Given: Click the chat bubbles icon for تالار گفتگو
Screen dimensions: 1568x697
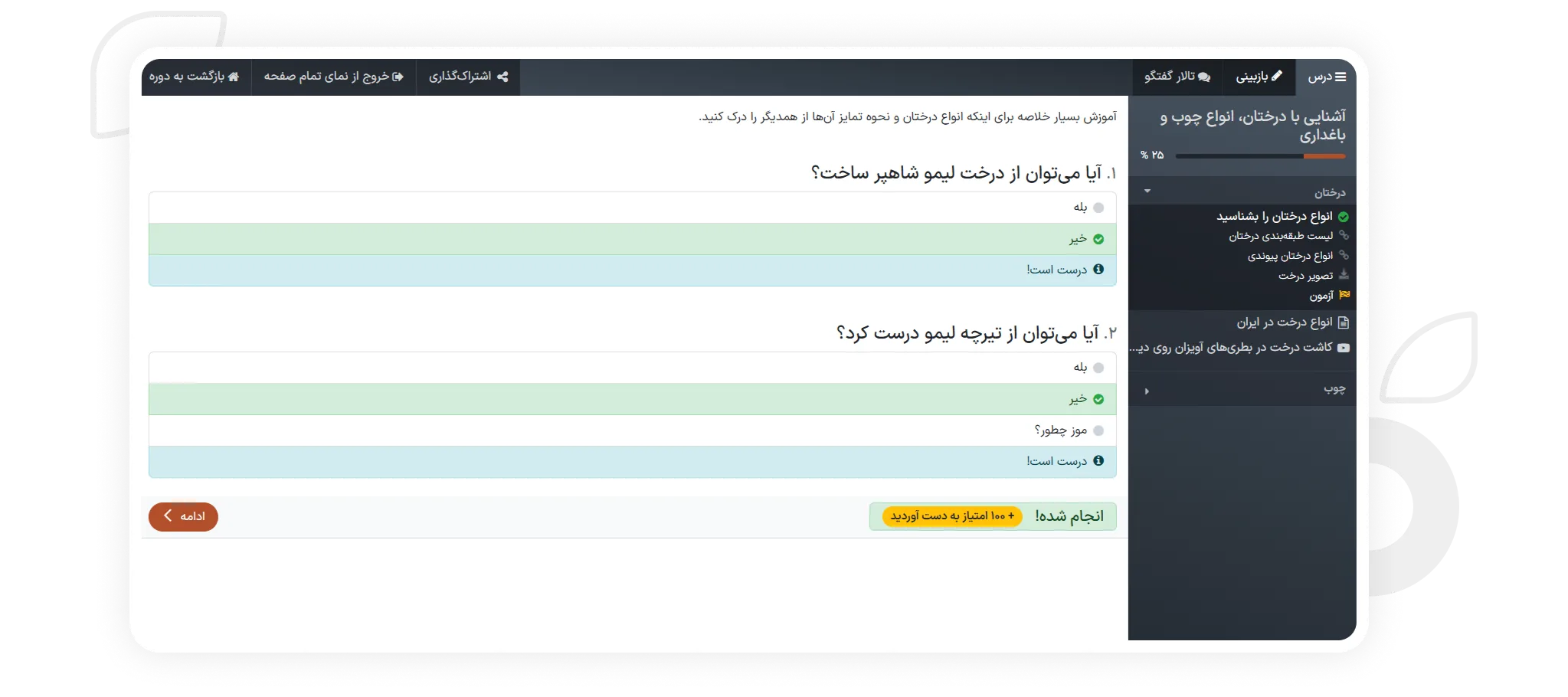Looking at the screenshot, I should point(1204,77).
